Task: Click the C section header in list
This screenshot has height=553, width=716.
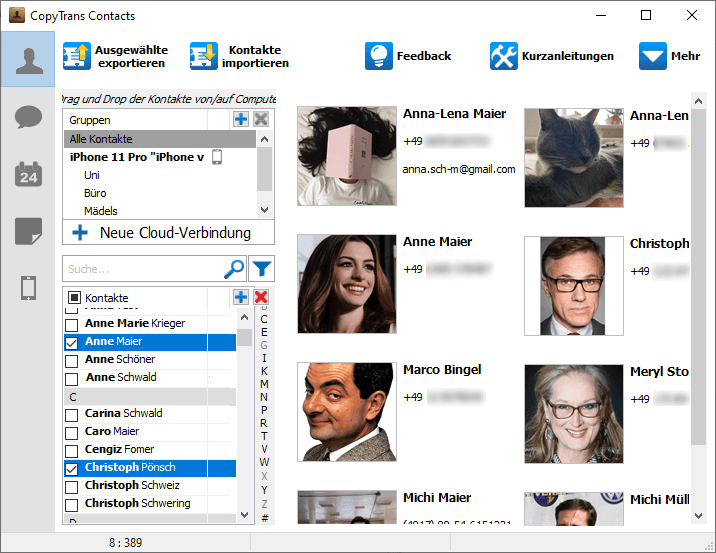Action: [150, 397]
